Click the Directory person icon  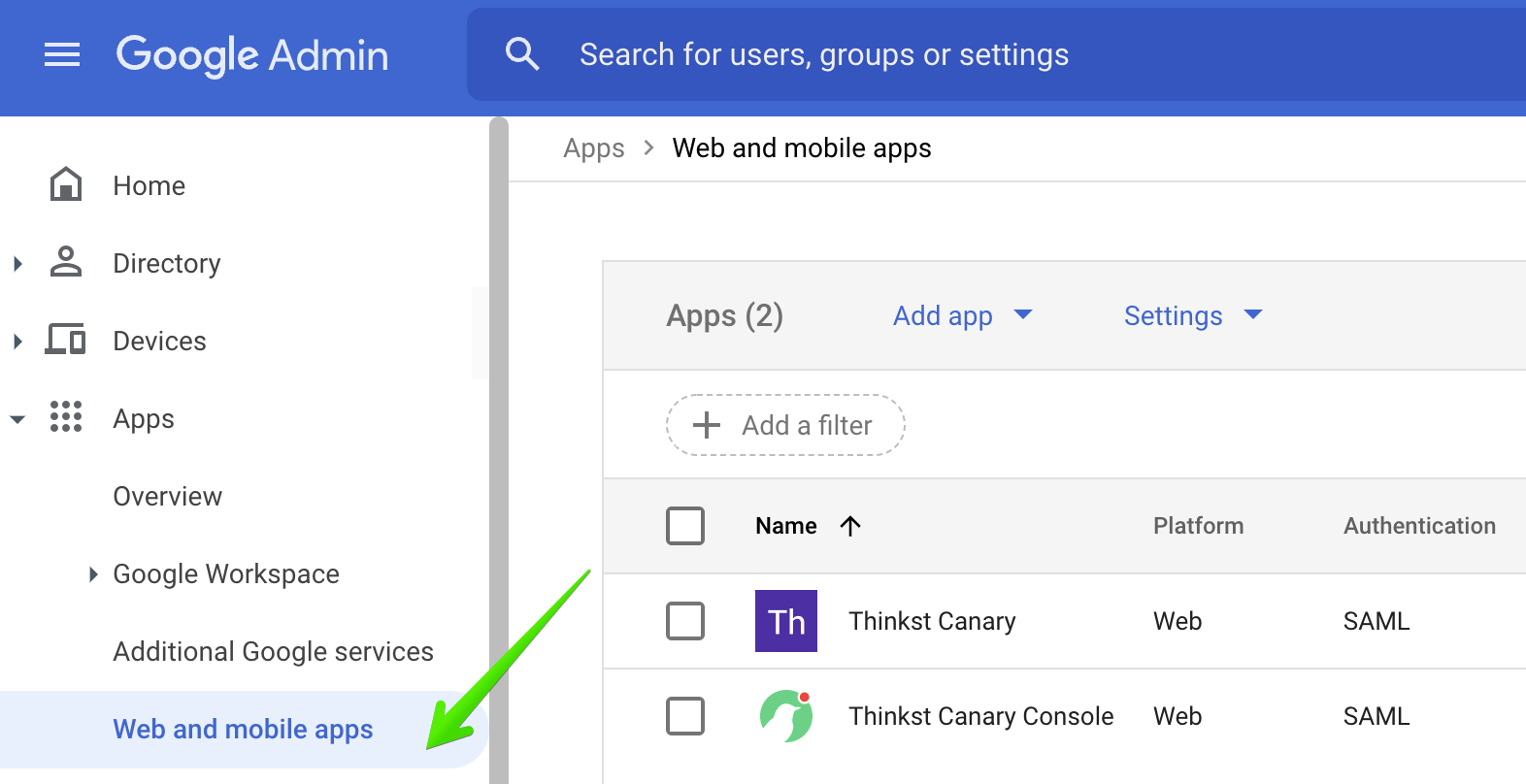[x=66, y=262]
